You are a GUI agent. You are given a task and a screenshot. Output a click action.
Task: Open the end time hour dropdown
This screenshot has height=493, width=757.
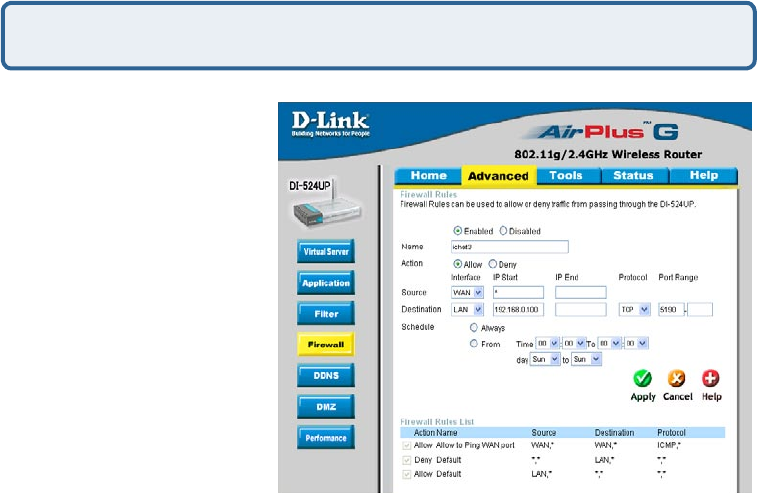point(609,343)
